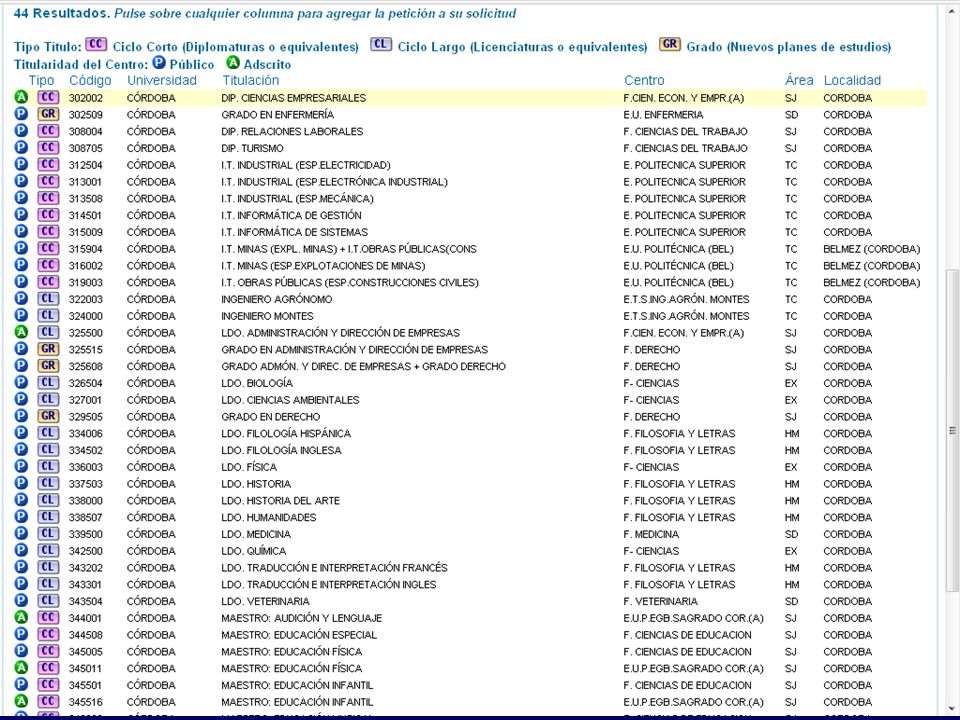Select LDO. TRADUCCIÓN E INTERPRETACIÓN INGLES
The width and height of the screenshot is (960, 720).
click(329, 584)
